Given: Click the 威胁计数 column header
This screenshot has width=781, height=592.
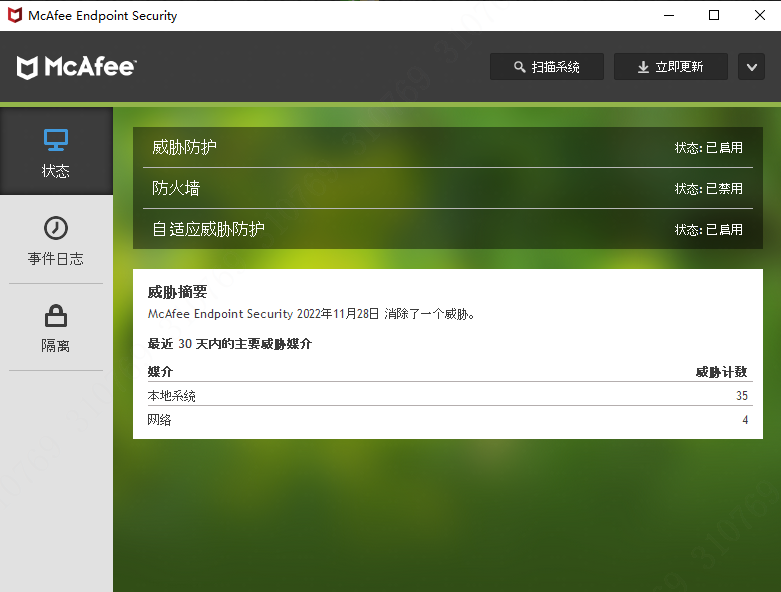Looking at the screenshot, I should pos(722,371).
